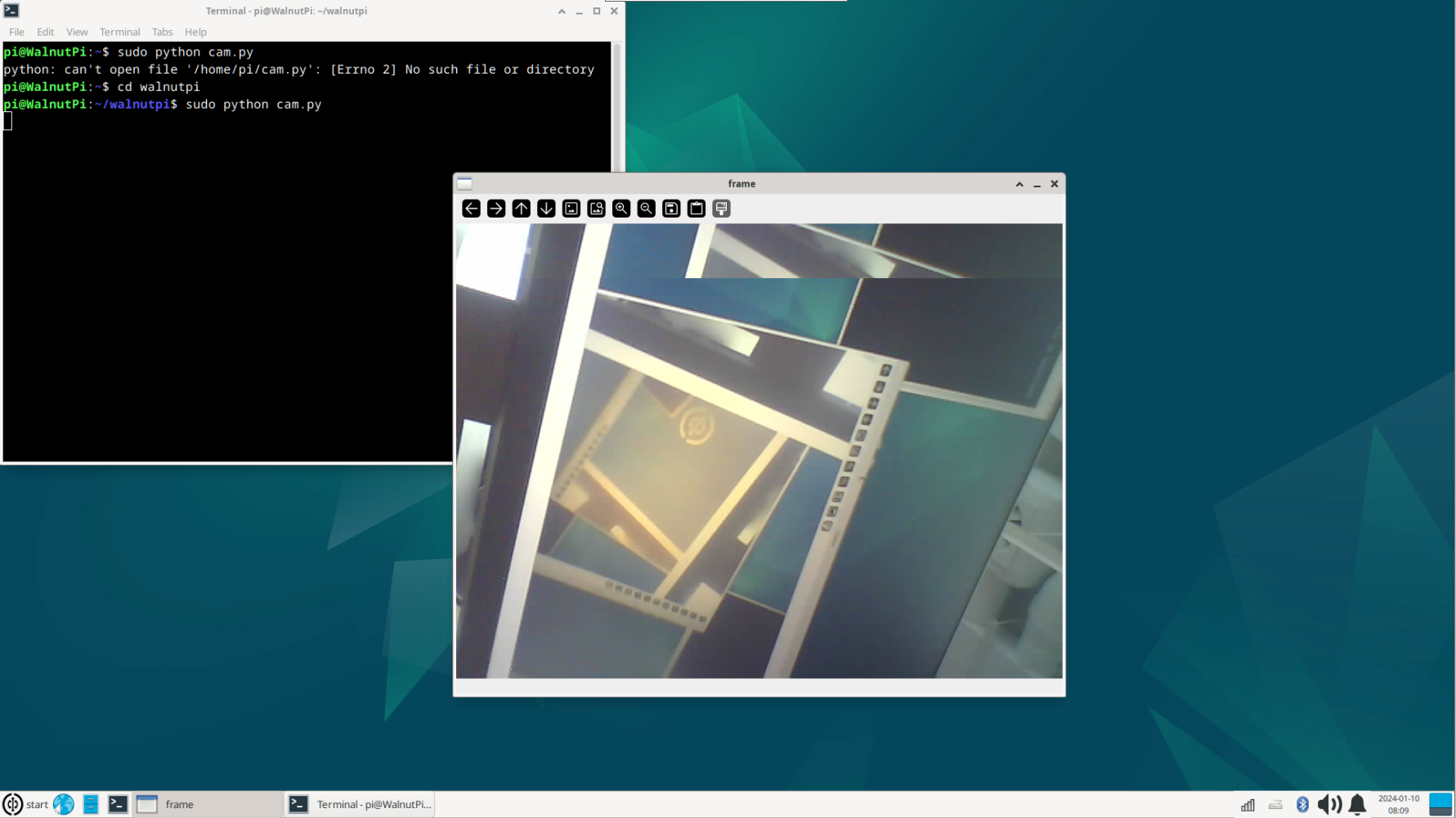Minimize the frame window
The height and width of the screenshot is (818, 1456).
[x=1037, y=184]
